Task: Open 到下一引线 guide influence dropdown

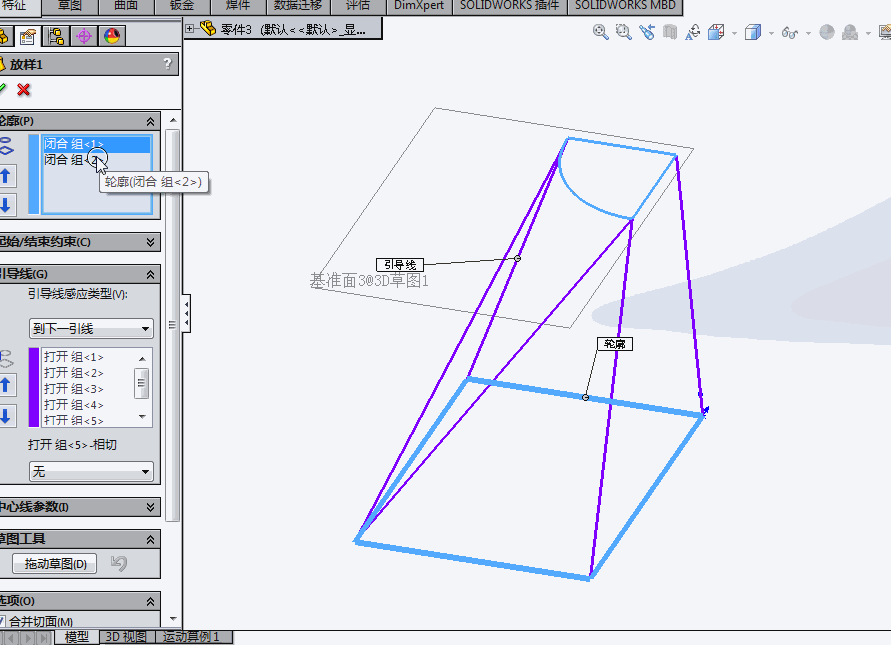Action: [91, 328]
